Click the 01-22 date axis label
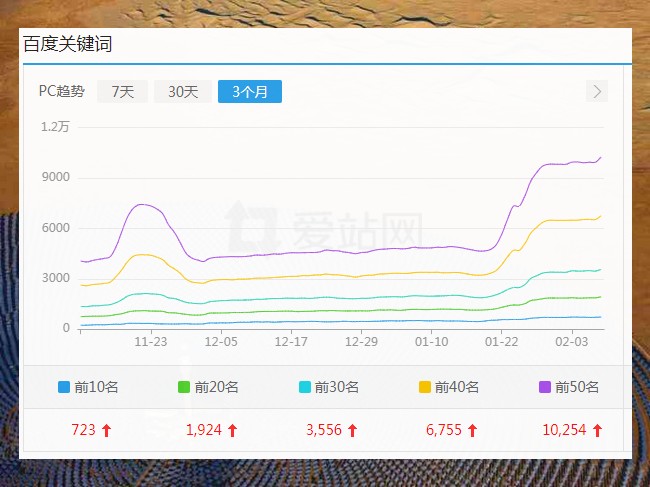 coord(502,342)
